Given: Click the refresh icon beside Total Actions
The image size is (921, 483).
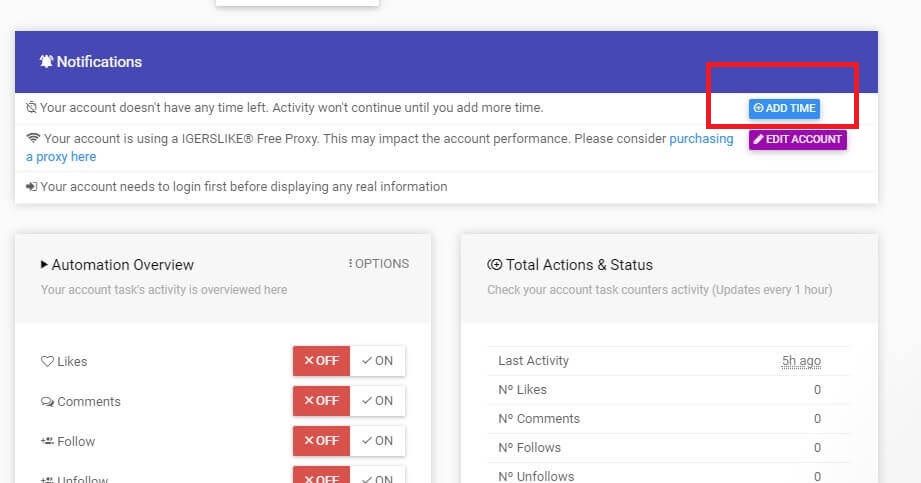Looking at the screenshot, I should 494,265.
